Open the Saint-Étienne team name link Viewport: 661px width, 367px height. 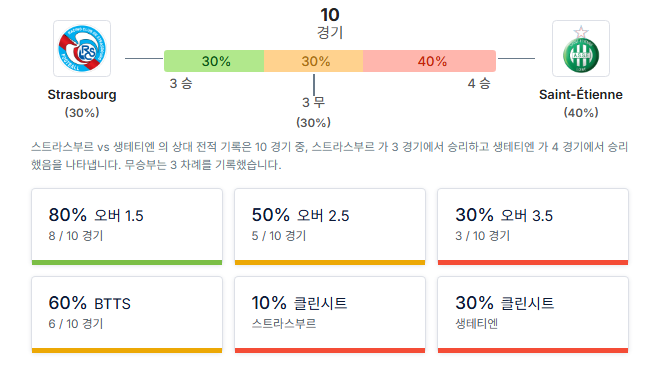(x=580, y=94)
